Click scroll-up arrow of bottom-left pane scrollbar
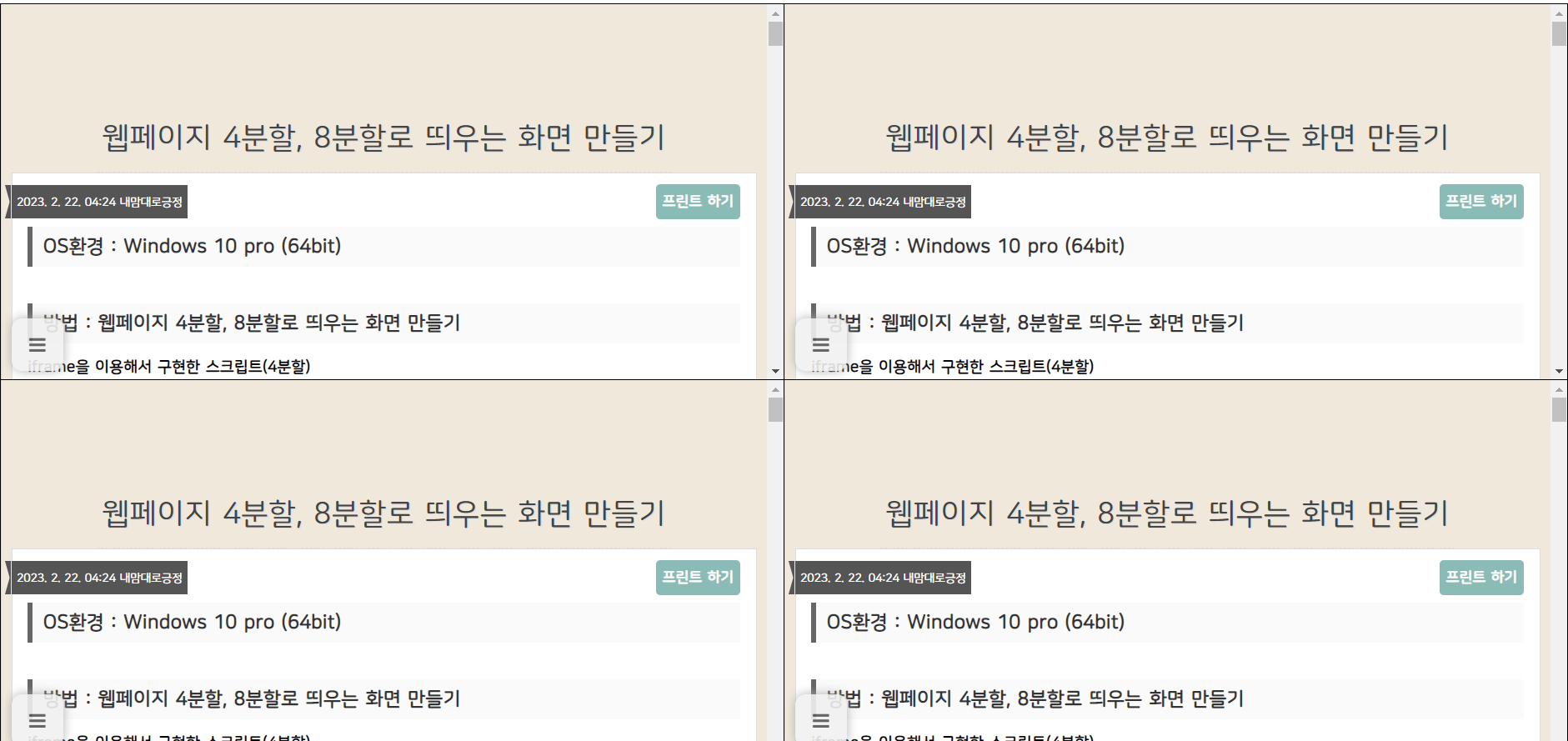The width and height of the screenshot is (1568, 741). point(775,389)
